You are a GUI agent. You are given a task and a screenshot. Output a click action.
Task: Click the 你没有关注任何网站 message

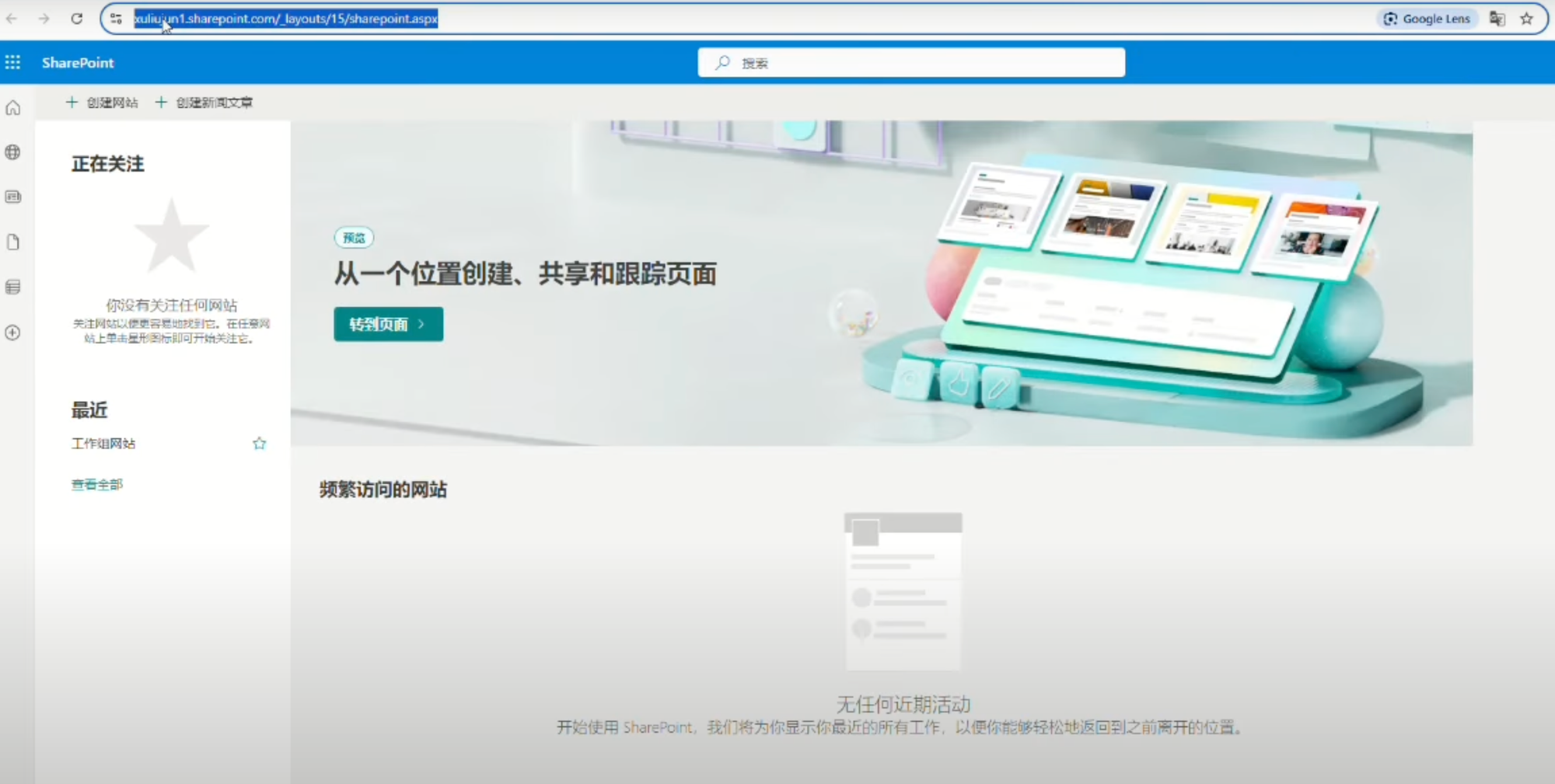pos(172,305)
